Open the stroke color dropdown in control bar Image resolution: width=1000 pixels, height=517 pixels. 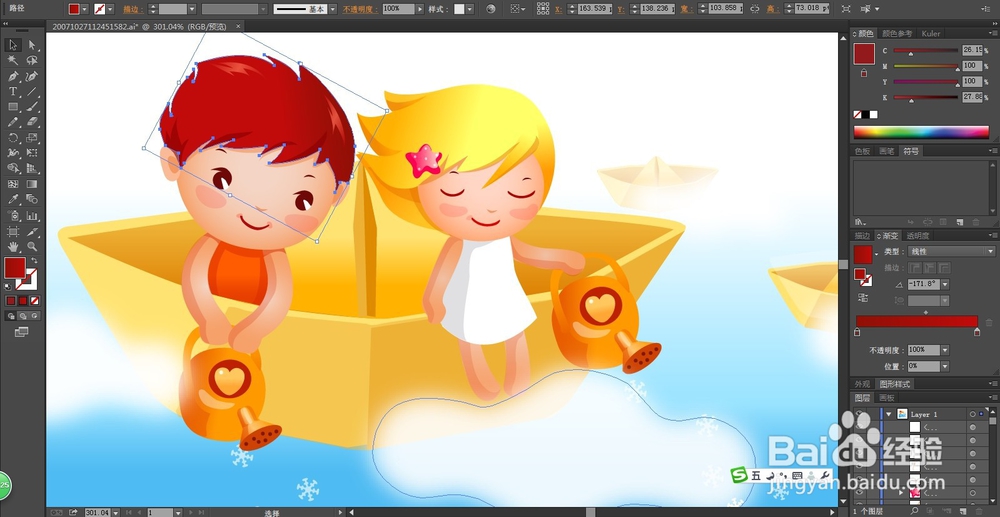(x=110, y=9)
